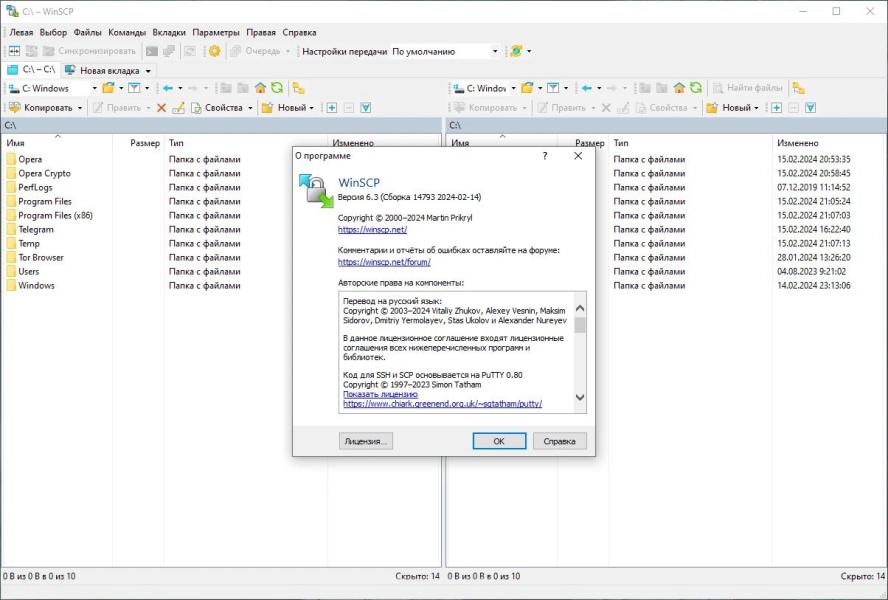The height and width of the screenshot is (600, 888).
Task: Click filter icon in right panel toolbar
Action: tap(553, 88)
